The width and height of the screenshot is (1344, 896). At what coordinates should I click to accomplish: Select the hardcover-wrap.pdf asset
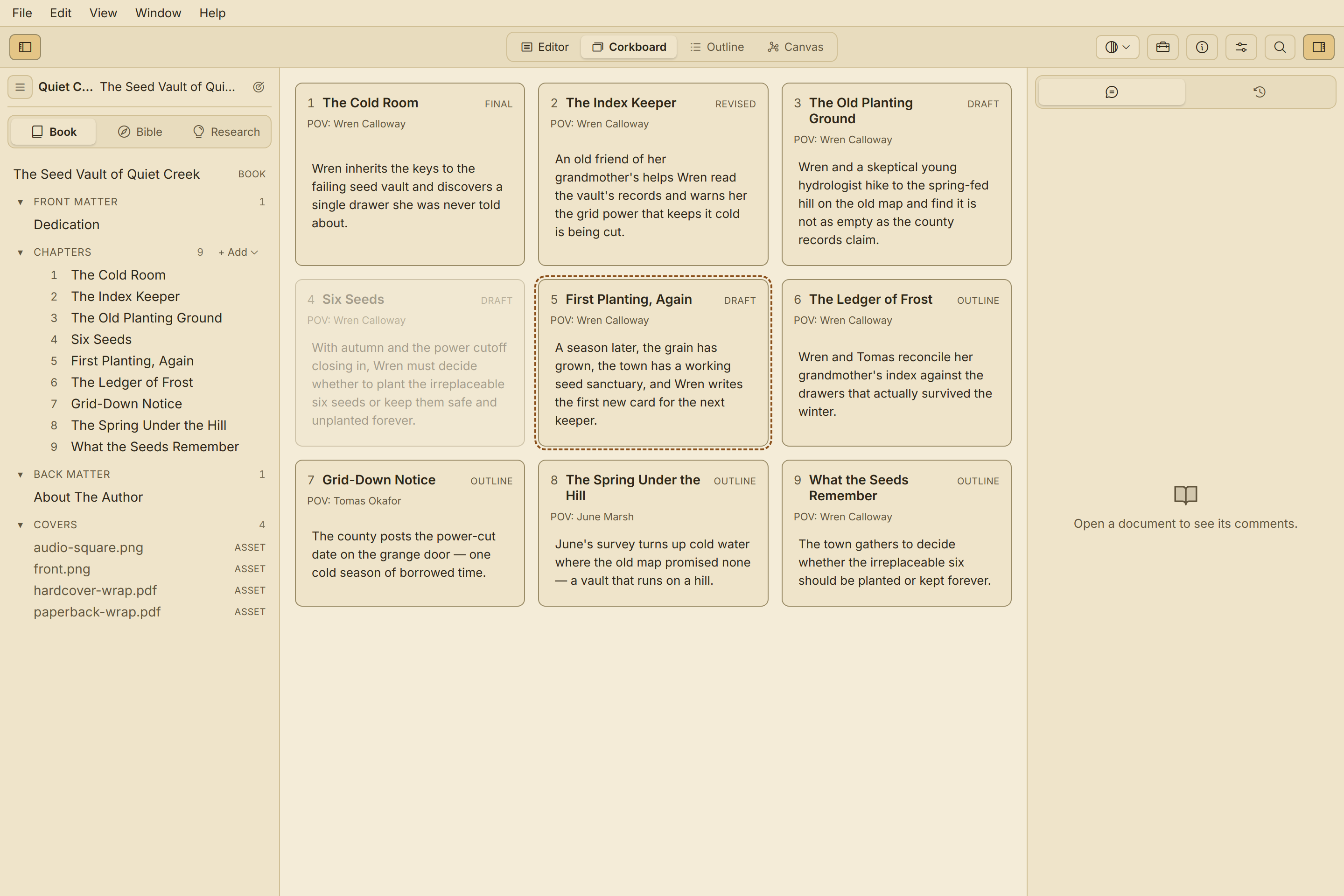coord(140,590)
